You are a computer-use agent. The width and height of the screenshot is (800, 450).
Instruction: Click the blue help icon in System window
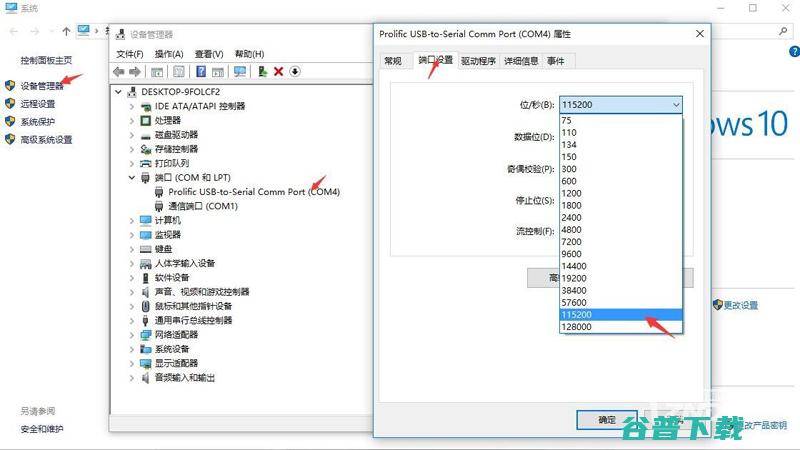[794, 52]
